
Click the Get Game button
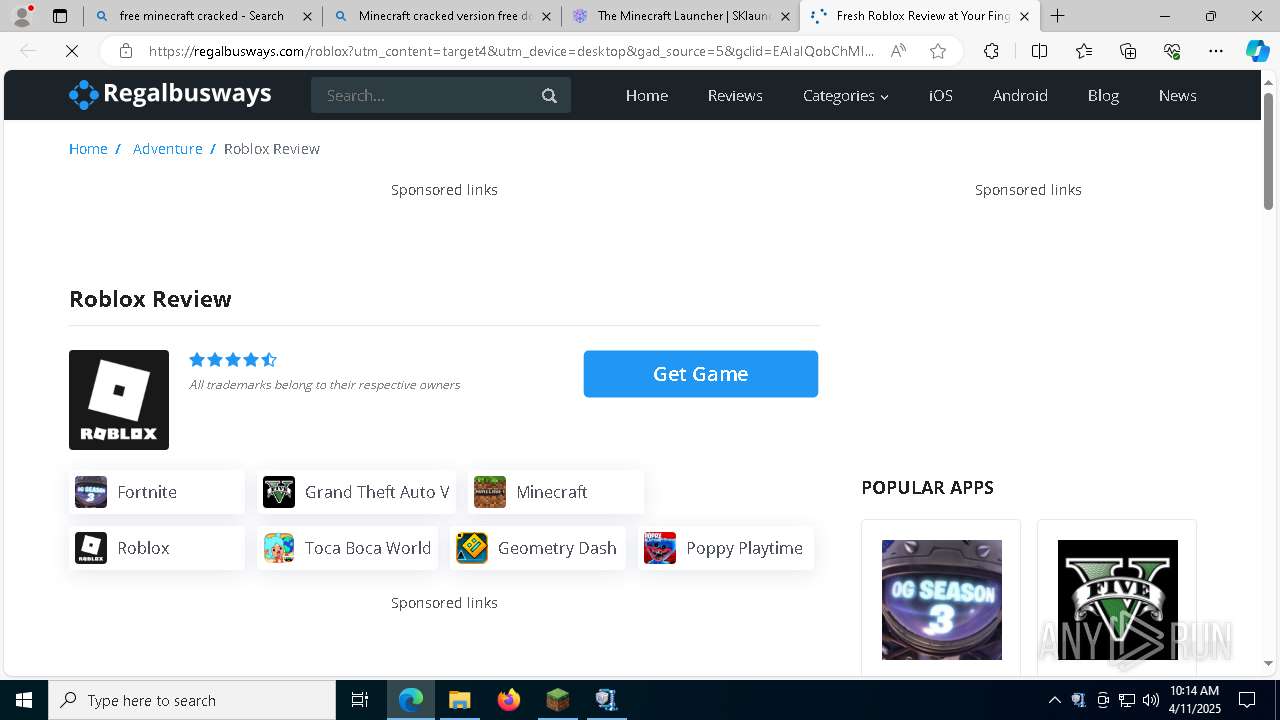701,374
